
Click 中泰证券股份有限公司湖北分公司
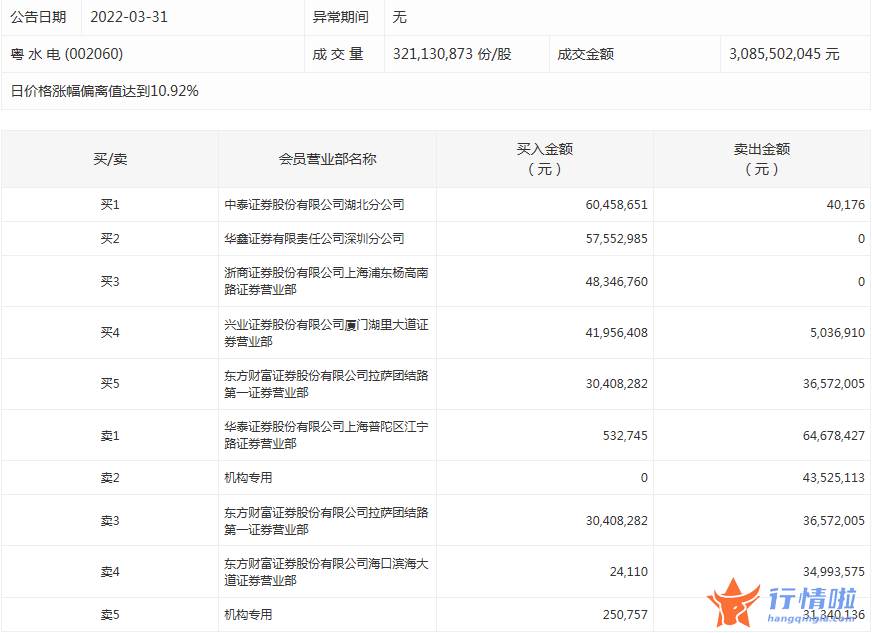coord(314,205)
